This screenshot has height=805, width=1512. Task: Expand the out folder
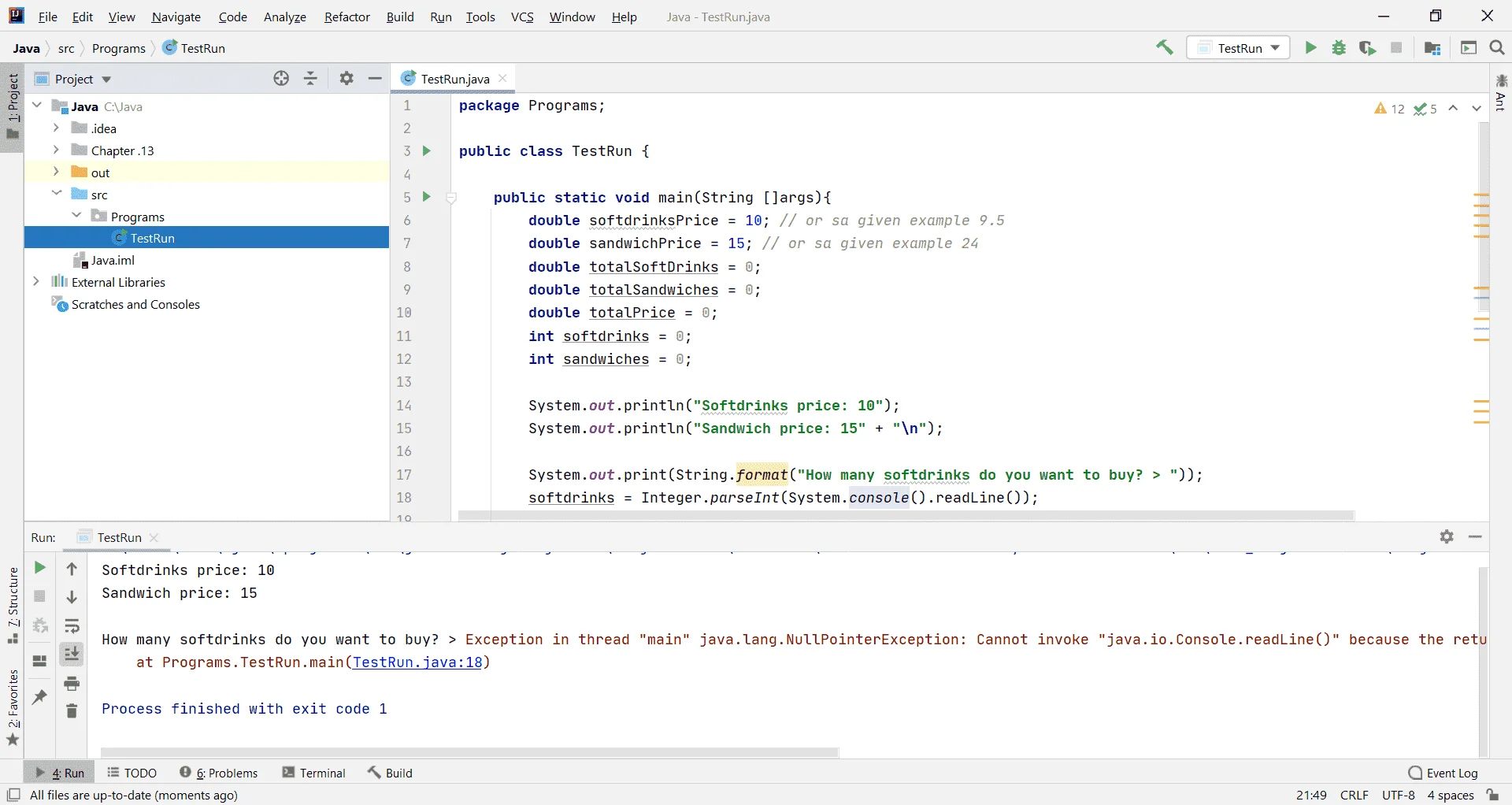pos(56,172)
